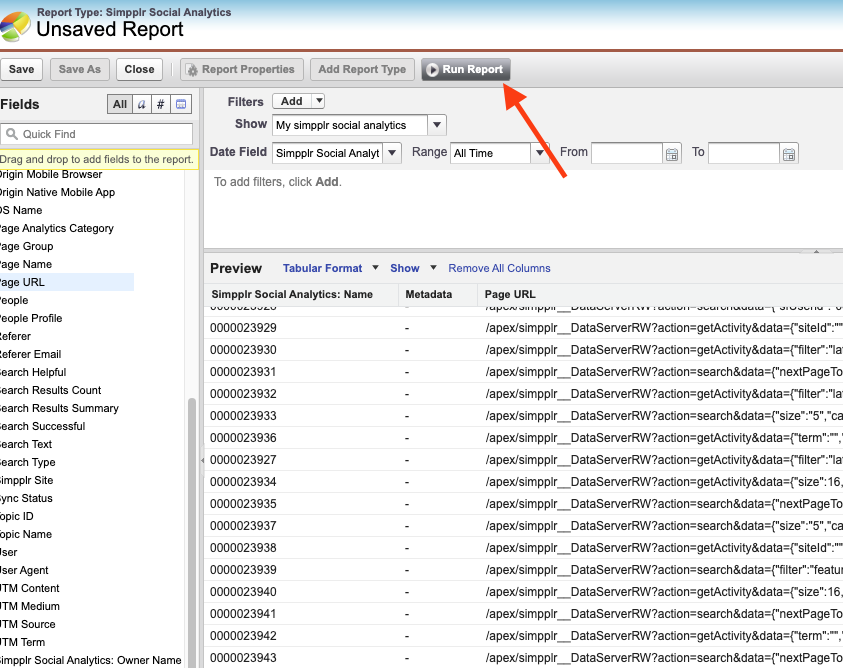The image size is (843, 668).
Task: Click Remove All Columns link
Action: (499, 268)
